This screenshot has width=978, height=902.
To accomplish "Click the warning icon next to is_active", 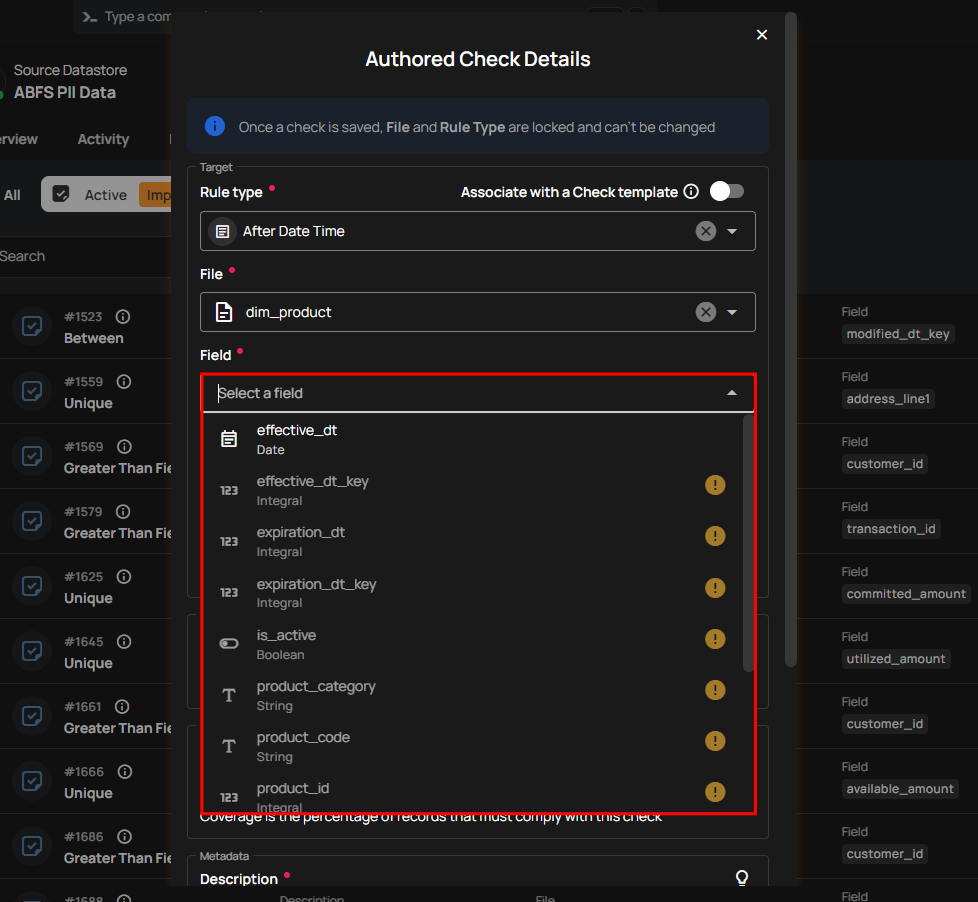I will [715, 638].
